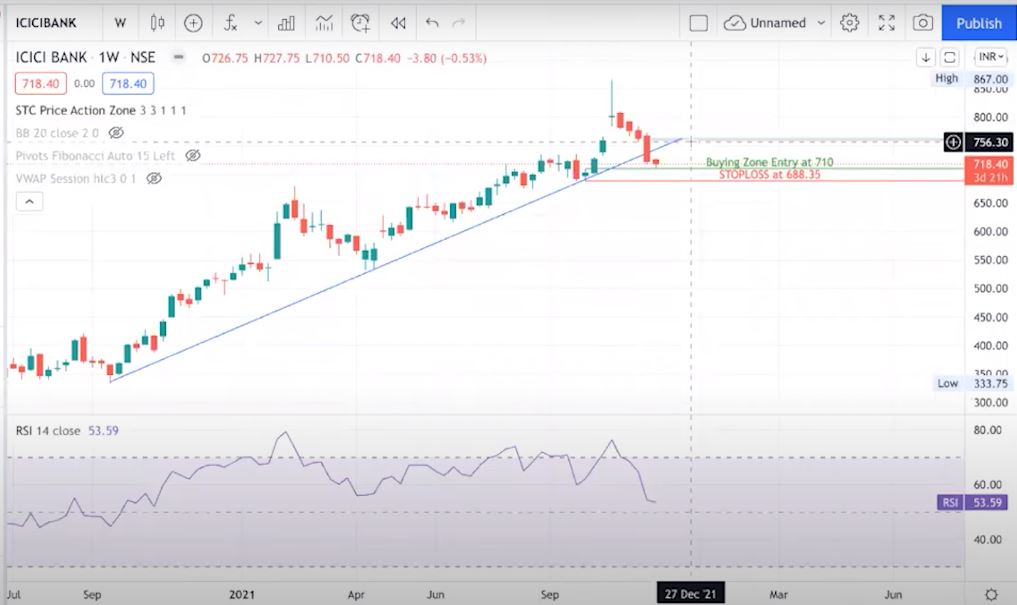Enter fullscreen mode

coord(886,23)
